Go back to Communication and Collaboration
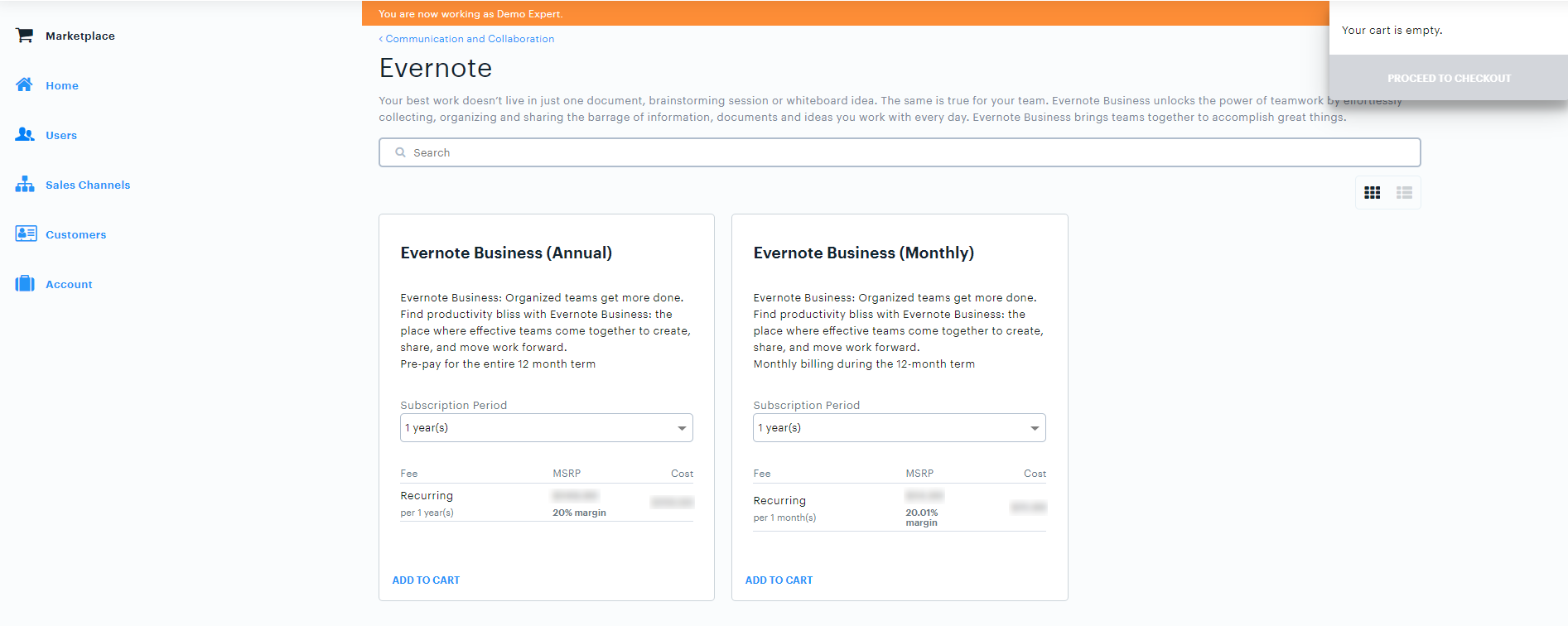Image resolution: width=1568 pixels, height=626 pixels. (467, 39)
